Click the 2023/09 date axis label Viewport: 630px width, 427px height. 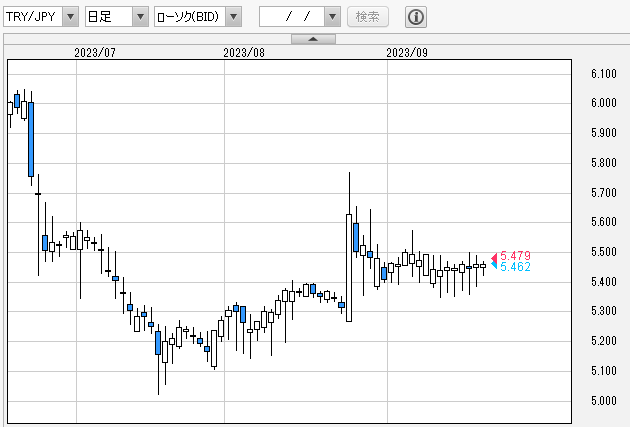pos(407,53)
